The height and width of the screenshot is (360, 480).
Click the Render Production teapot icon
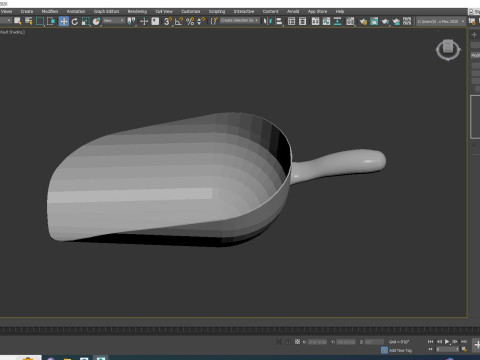pyautogui.click(x=385, y=21)
